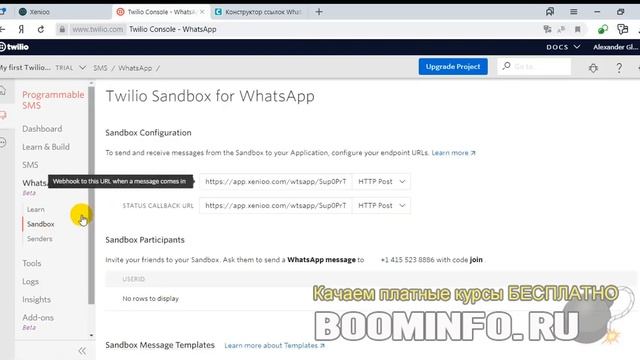
Task: Open Insights in the sidebar
Action: (36, 300)
